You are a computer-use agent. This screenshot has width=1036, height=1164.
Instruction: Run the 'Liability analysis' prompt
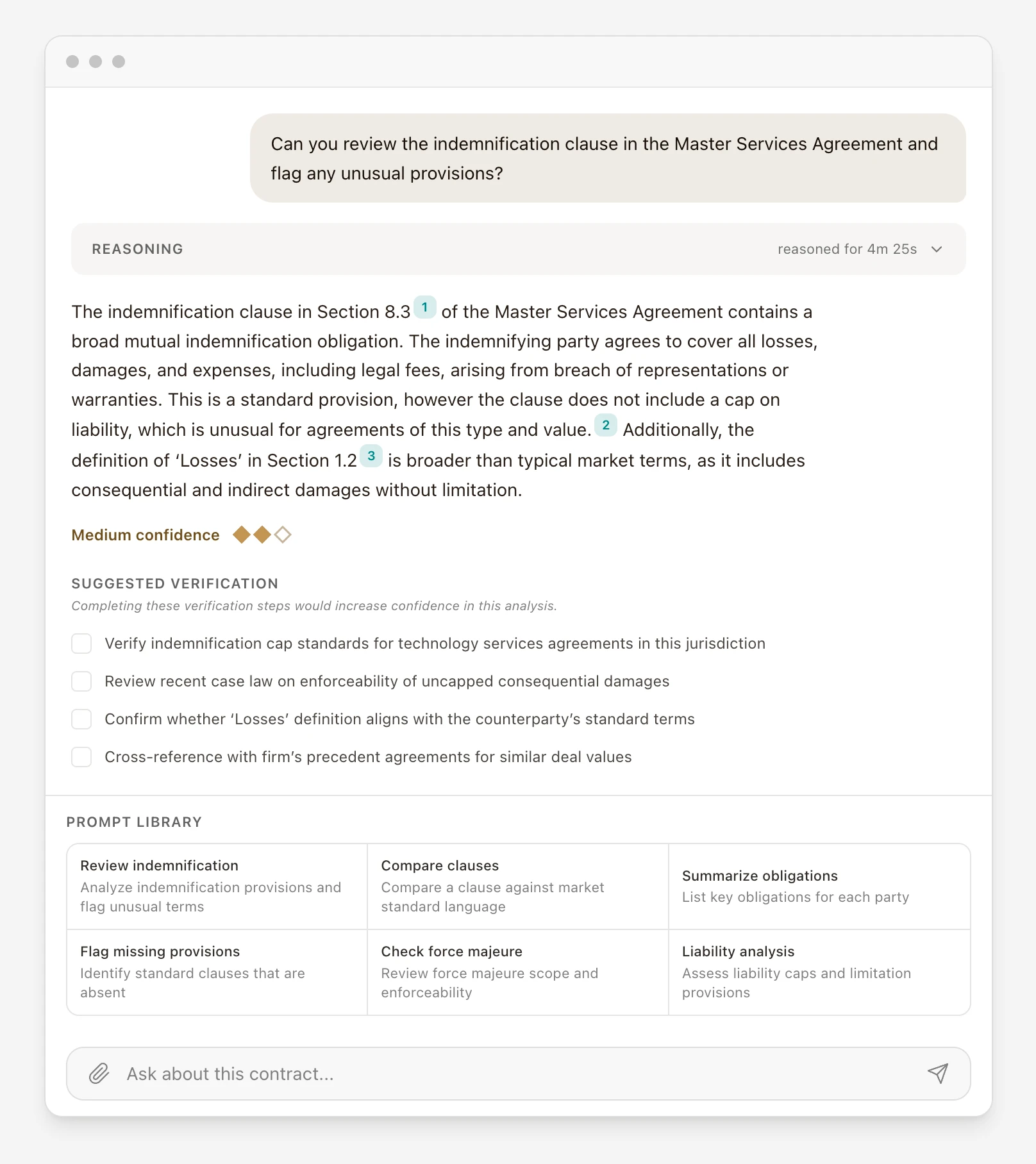[x=819, y=972]
